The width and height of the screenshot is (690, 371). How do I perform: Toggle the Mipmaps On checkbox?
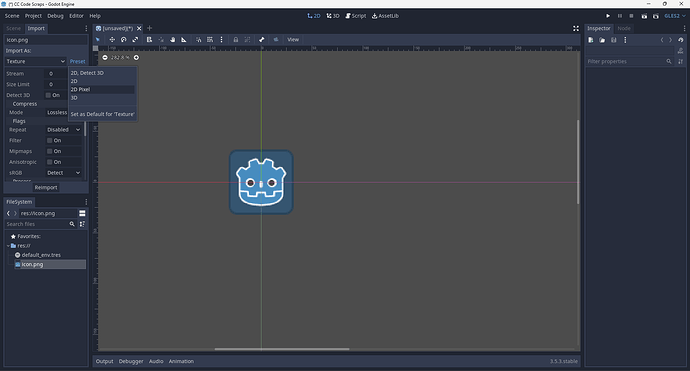50,151
